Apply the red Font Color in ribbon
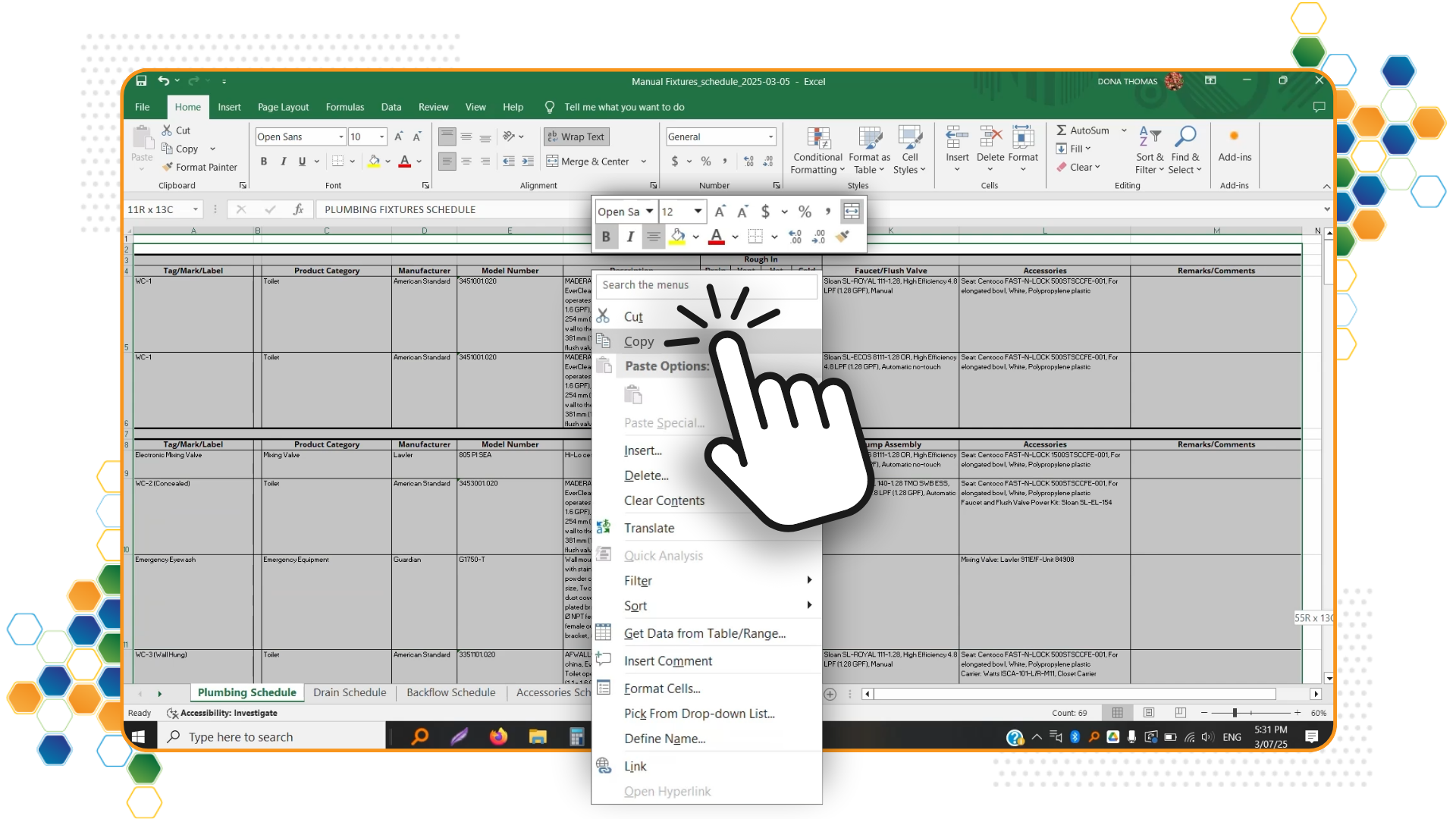Screen dimensions: 1456x819 [x=404, y=162]
